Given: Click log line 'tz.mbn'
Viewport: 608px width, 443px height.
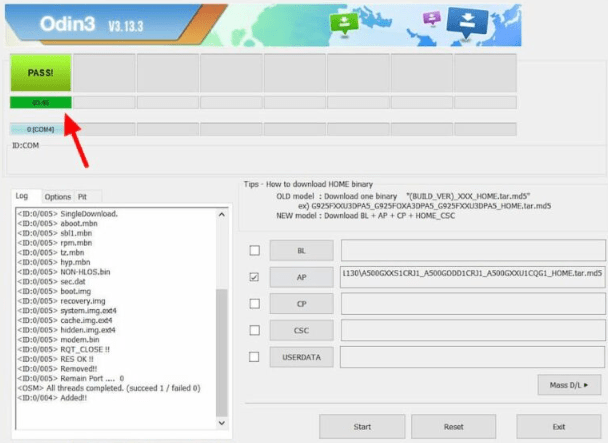Looking at the screenshot, I should point(51,253).
